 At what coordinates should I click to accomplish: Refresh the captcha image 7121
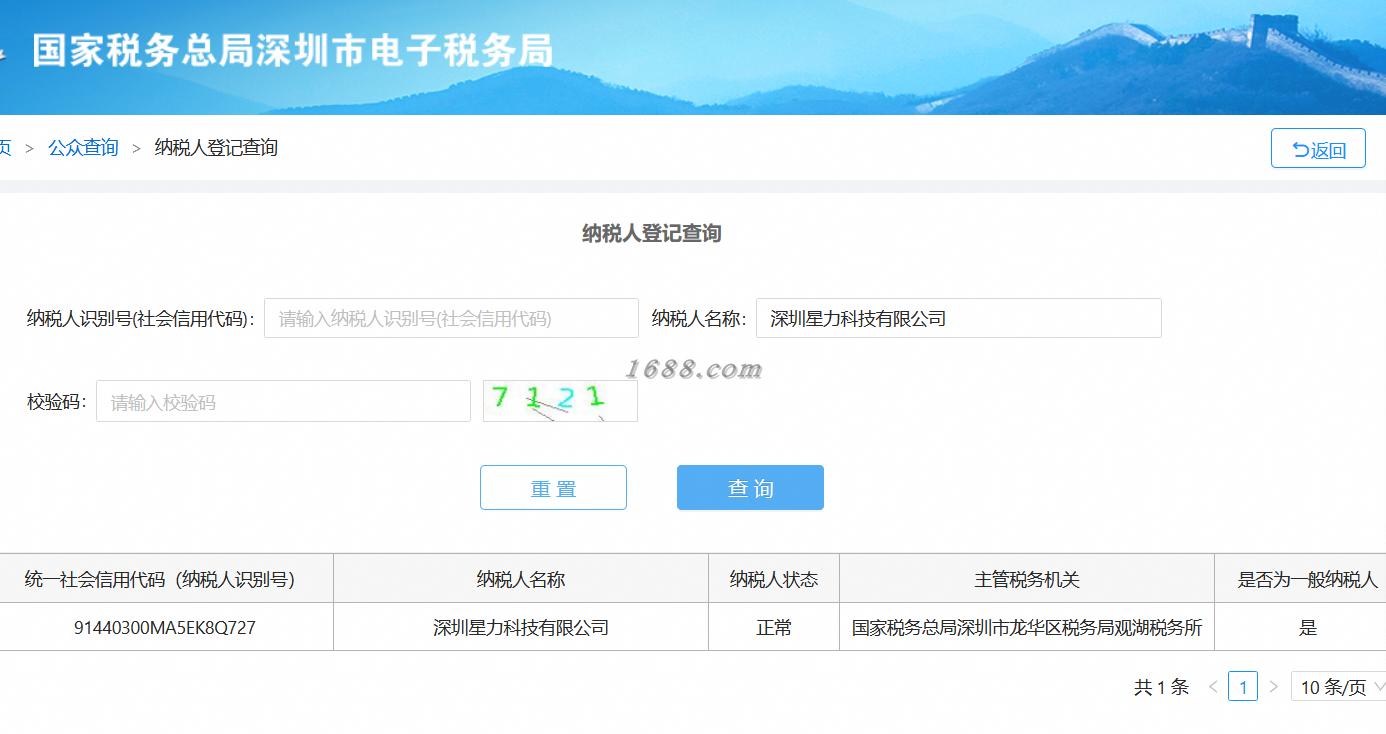pyautogui.click(x=560, y=401)
